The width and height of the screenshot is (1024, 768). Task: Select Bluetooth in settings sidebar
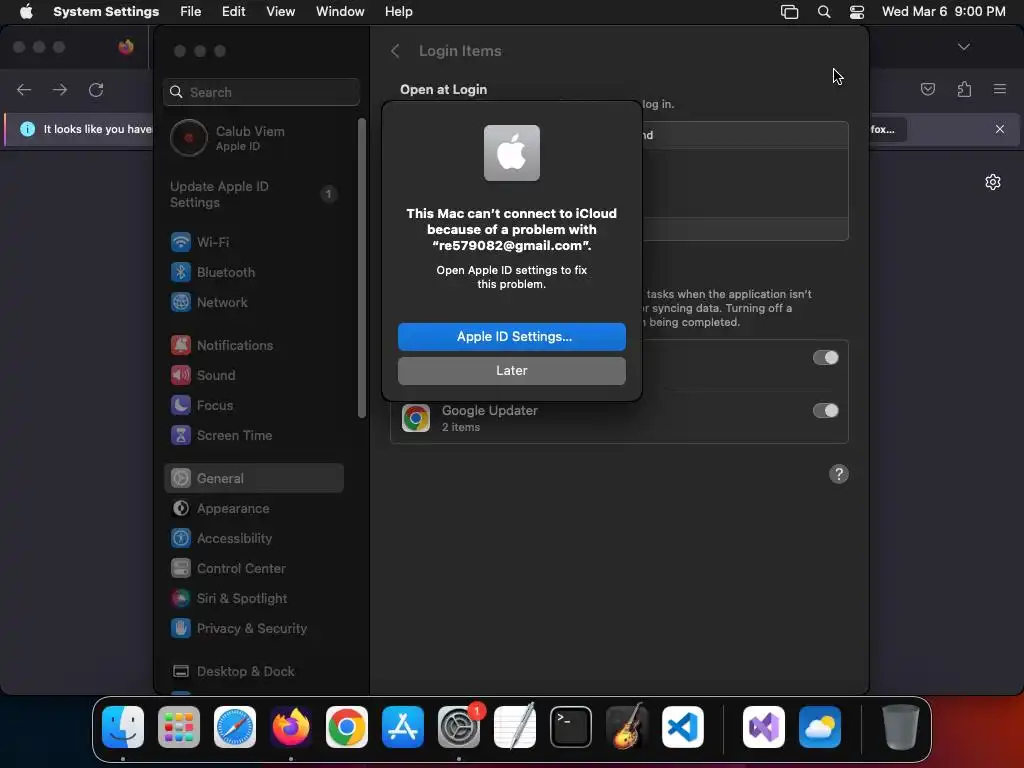click(x=255, y=272)
